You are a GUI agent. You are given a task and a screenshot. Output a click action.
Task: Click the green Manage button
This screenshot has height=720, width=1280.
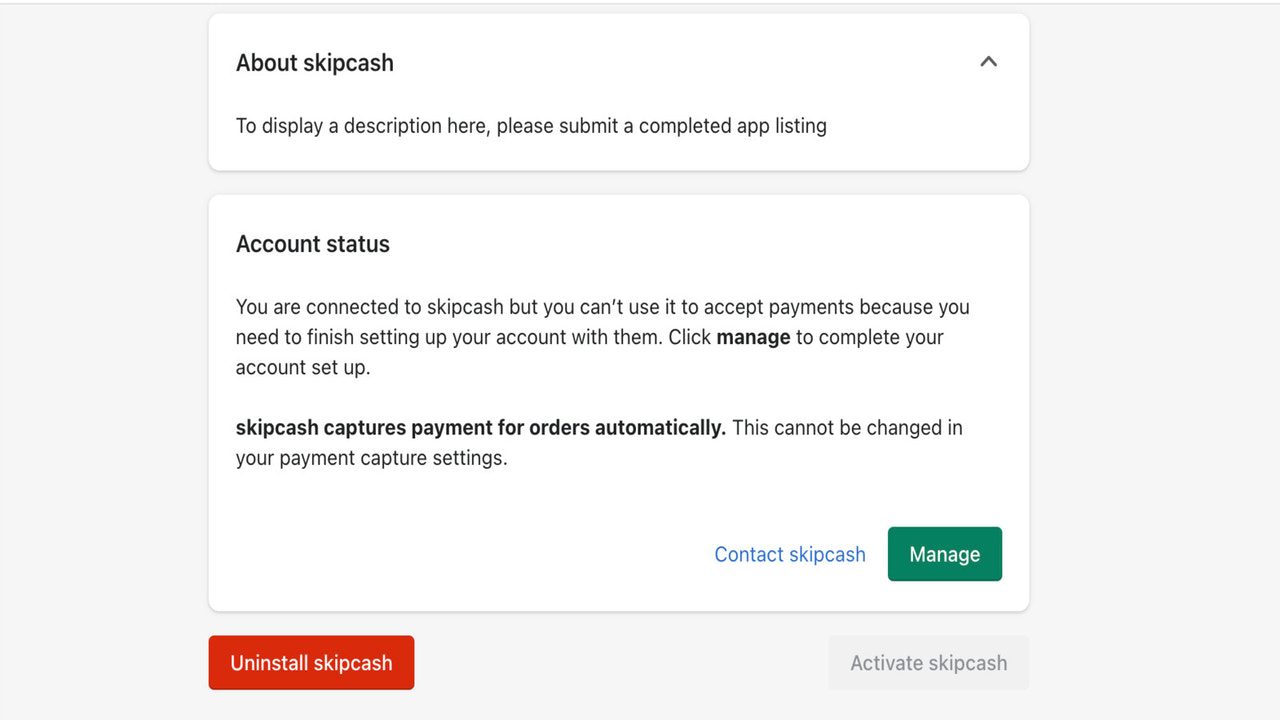tap(945, 554)
